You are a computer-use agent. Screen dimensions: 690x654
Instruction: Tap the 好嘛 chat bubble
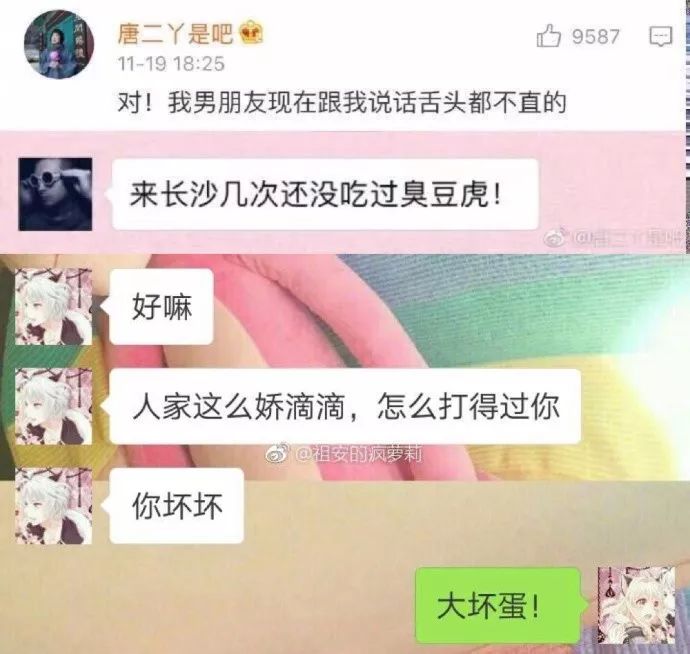click(161, 307)
